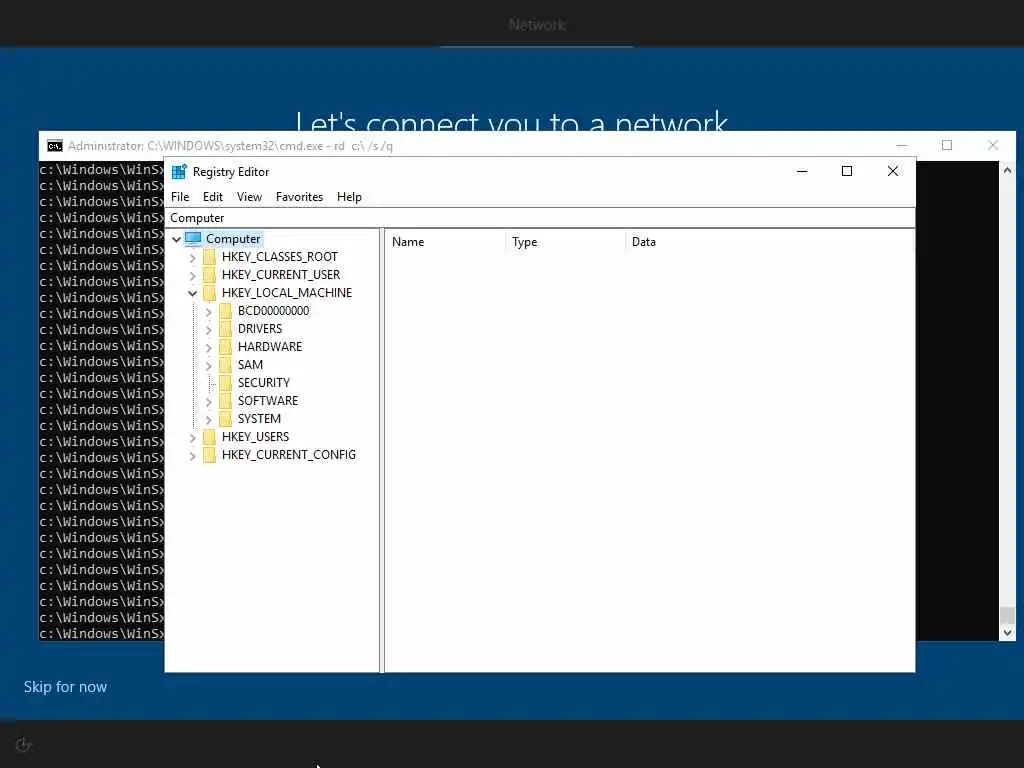
Task: Click the HARDWARE folder icon
Action: click(226, 347)
